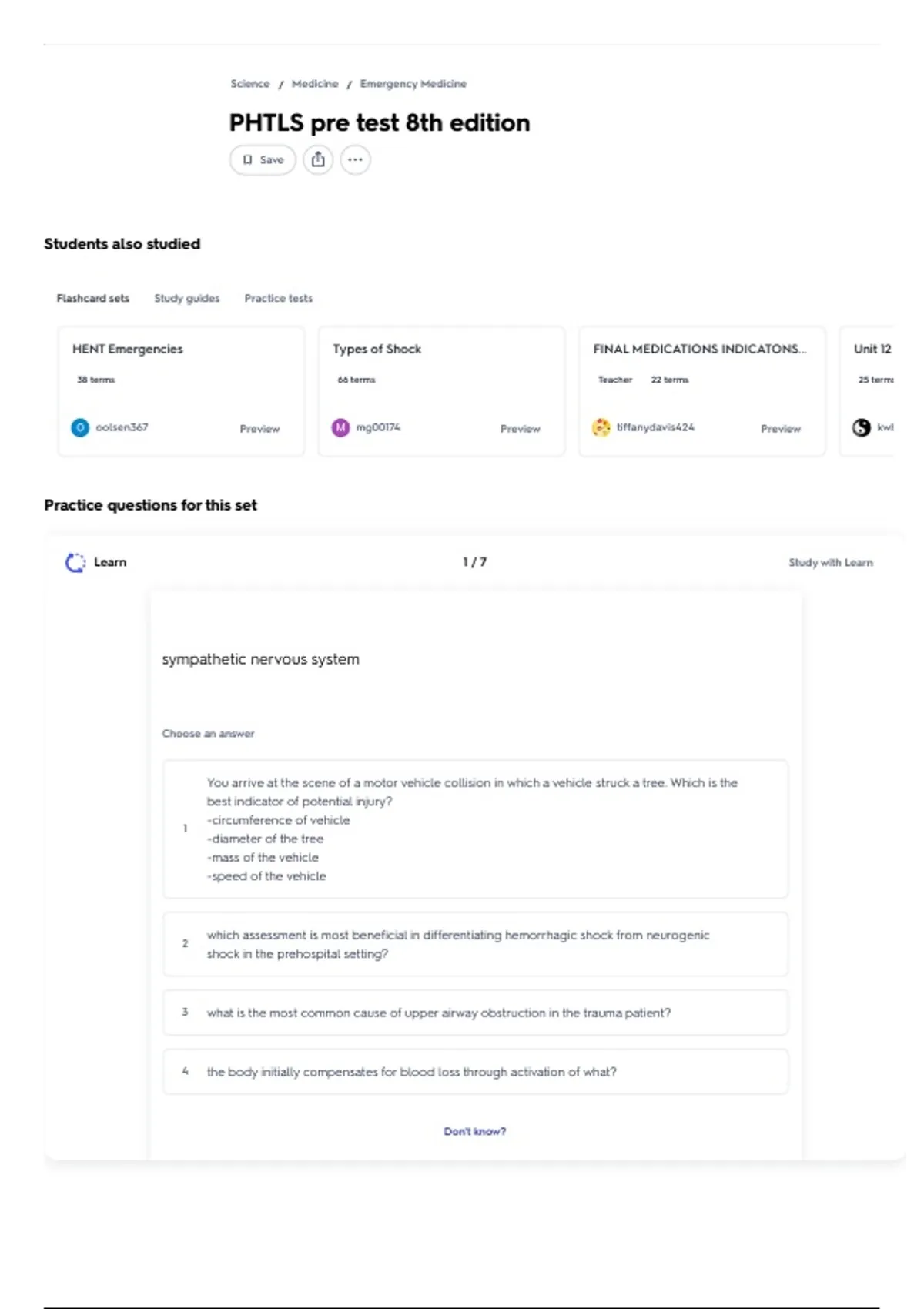The width and height of the screenshot is (924, 1309).
Task: Open the Study with Learn link
Action: tap(831, 563)
